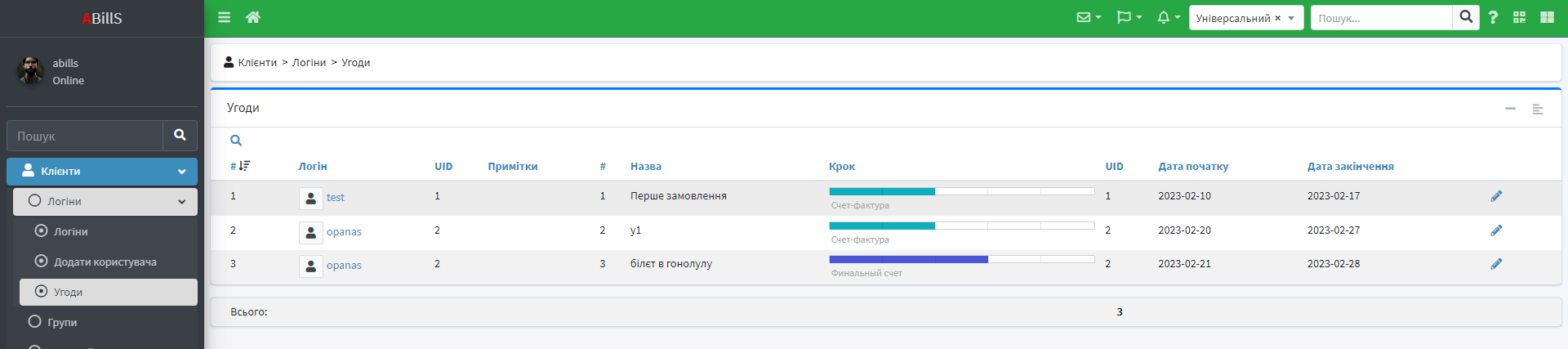Image resolution: width=1568 pixels, height=349 pixels.
Task: Open the bell alerts menu
Action: pos(1168,17)
